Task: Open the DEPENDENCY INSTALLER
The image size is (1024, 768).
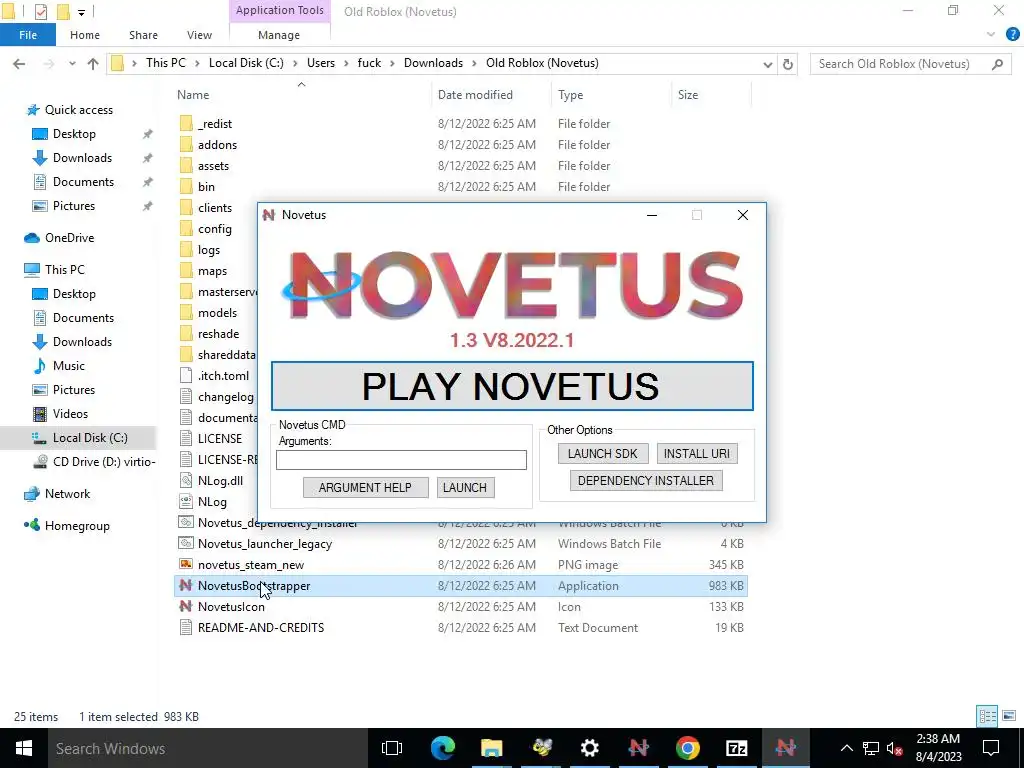Action: tap(646, 481)
